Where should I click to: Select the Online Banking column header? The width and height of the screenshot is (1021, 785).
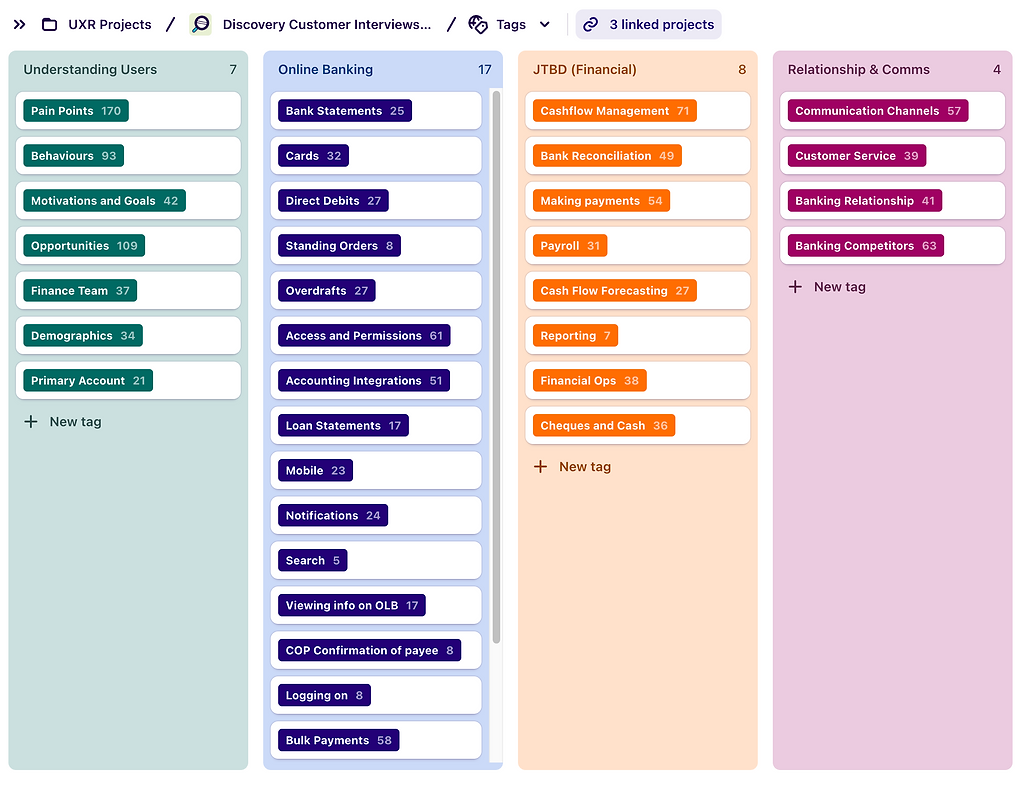[325, 70]
